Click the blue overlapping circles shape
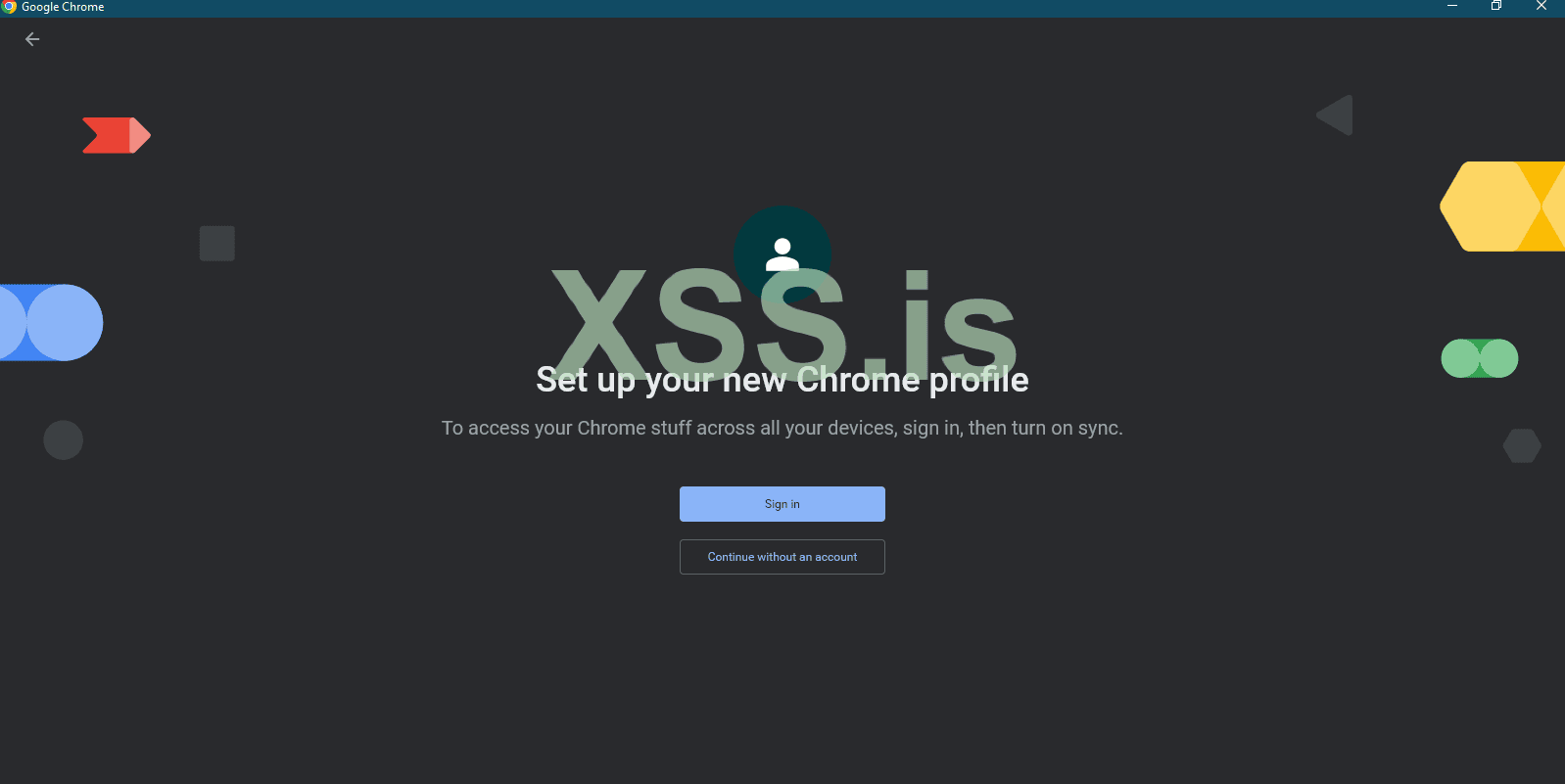 [x=51, y=323]
